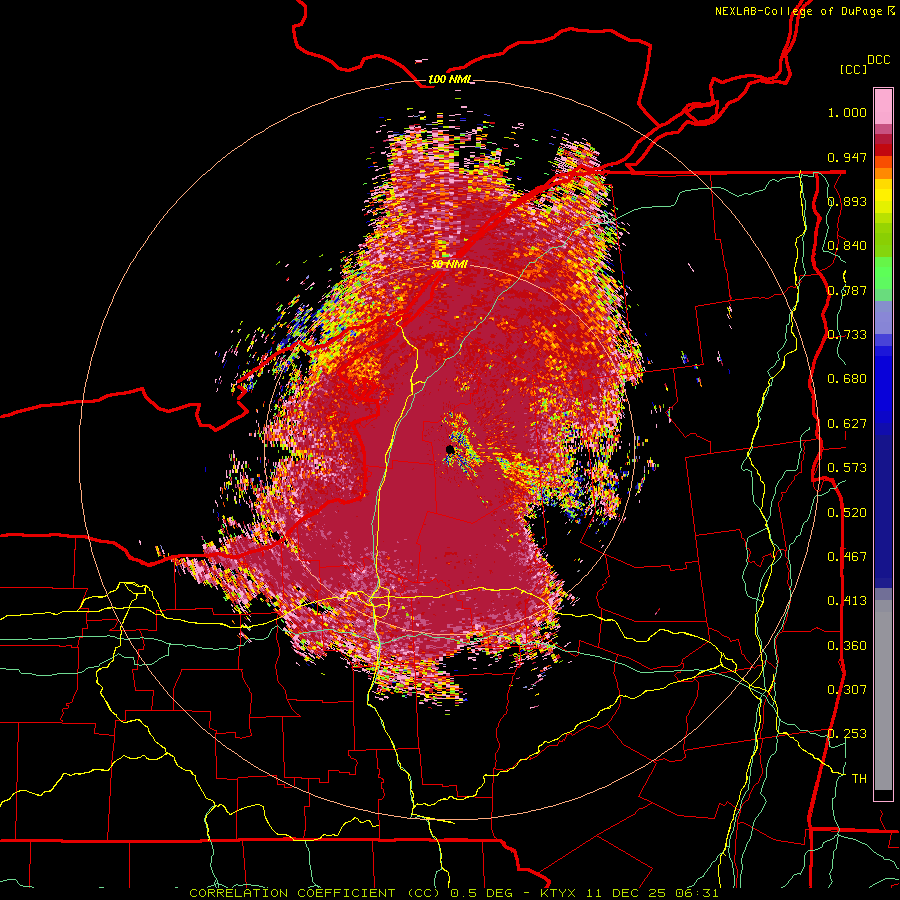Click the 100 NMI range ring label

449,79
